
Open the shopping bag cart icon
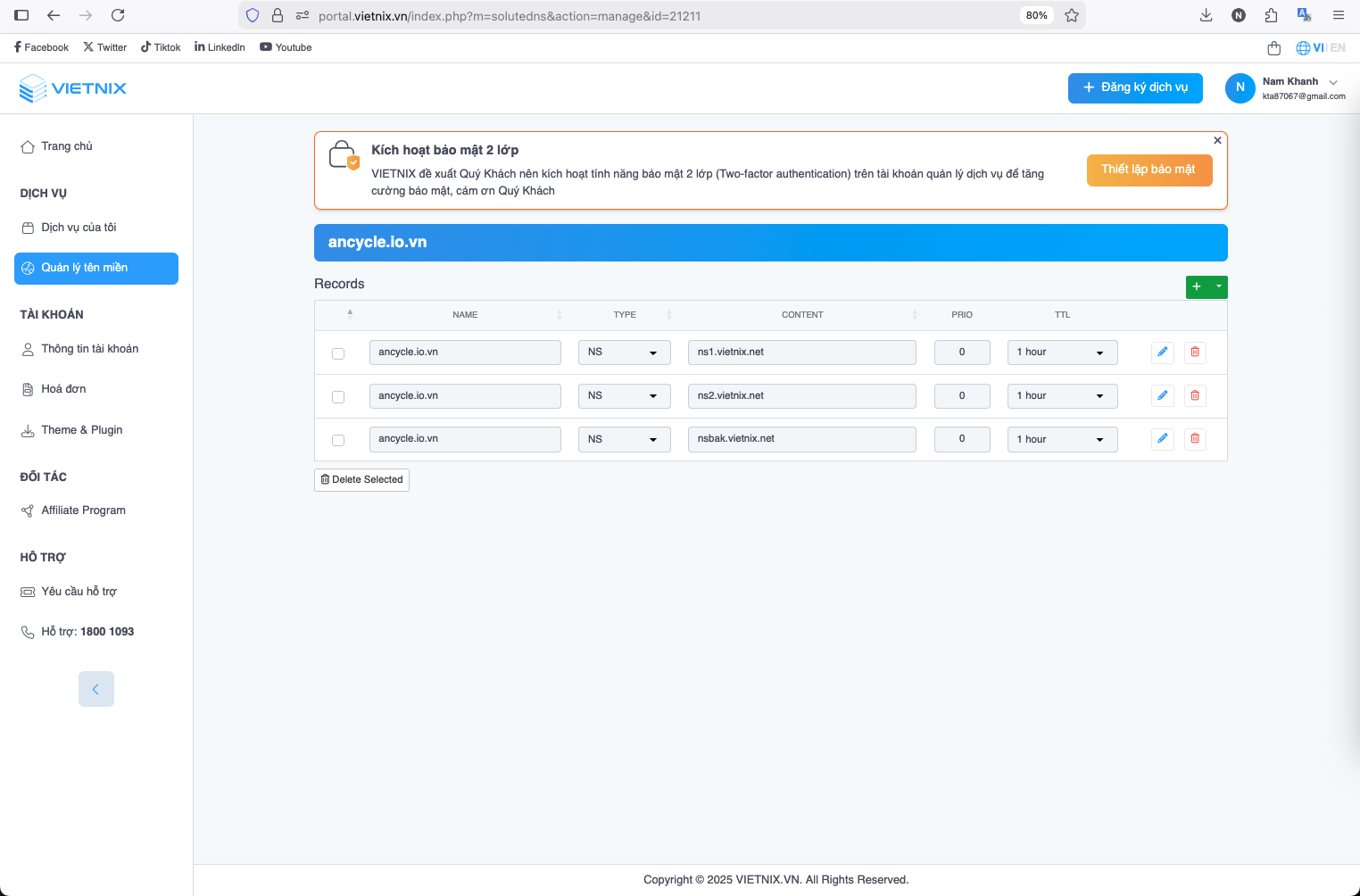(1273, 48)
